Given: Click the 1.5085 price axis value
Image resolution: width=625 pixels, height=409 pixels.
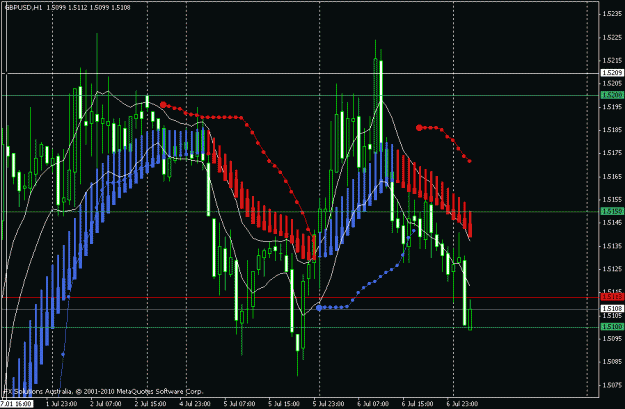Looking at the screenshot, I should (613, 362).
